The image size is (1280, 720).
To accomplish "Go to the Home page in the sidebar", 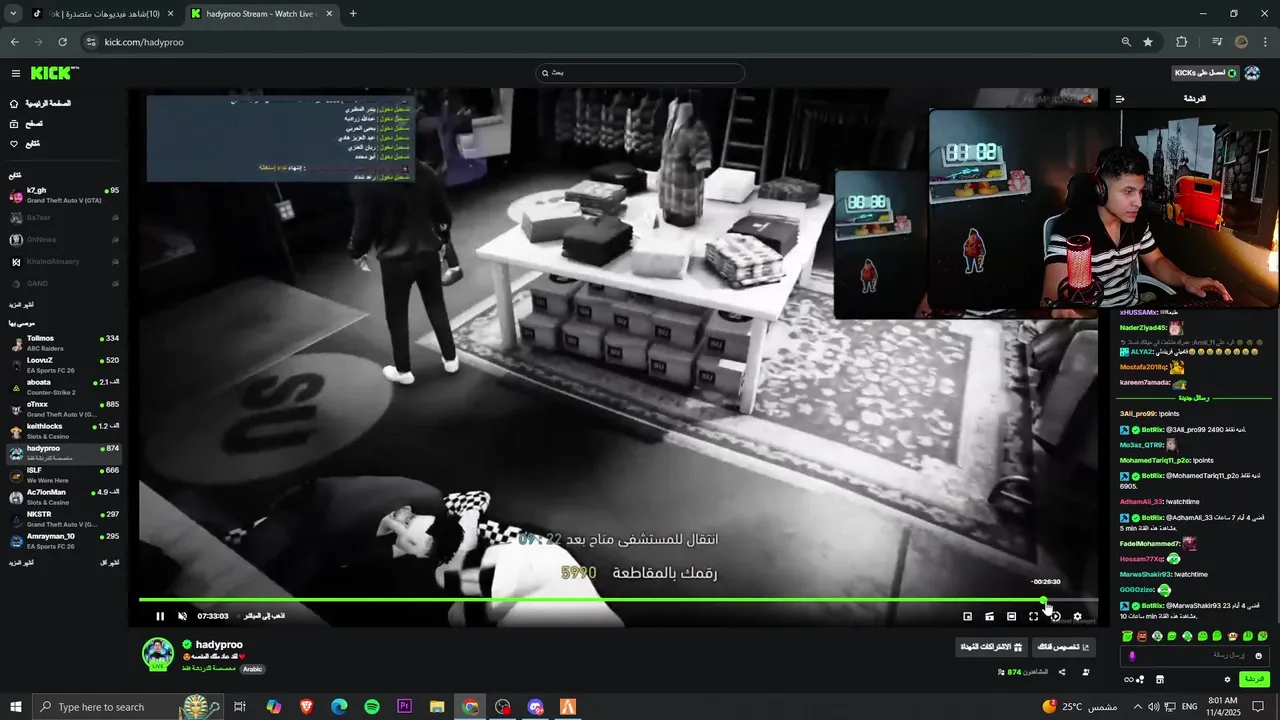I will pyautogui.click(x=40, y=104).
